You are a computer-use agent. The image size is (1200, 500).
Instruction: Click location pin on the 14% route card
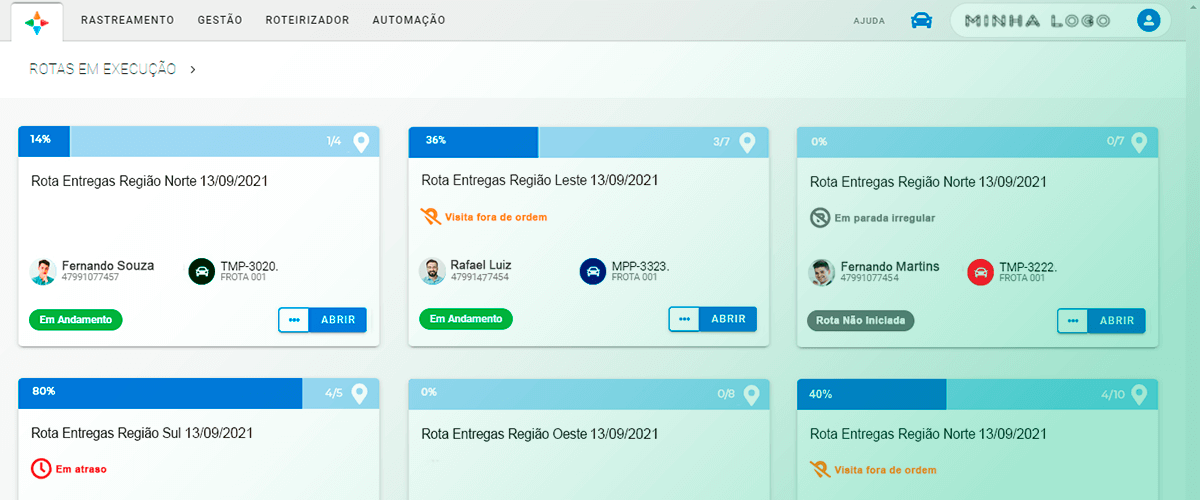(x=361, y=142)
